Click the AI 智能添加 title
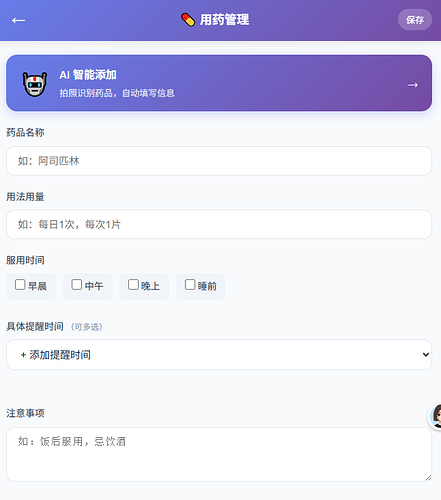 88,75
